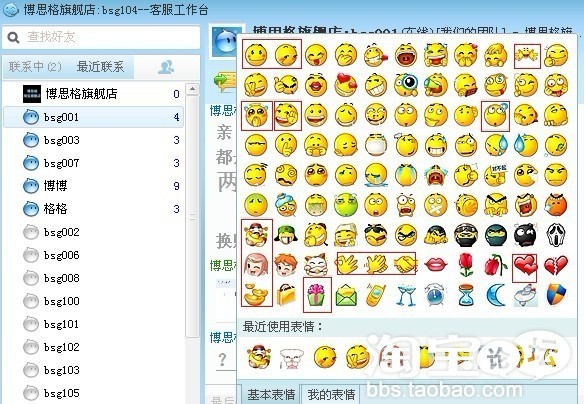This screenshot has height=404, width=584.
Task: Pick the heart-eyes love emoticon
Action: pos(346,85)
